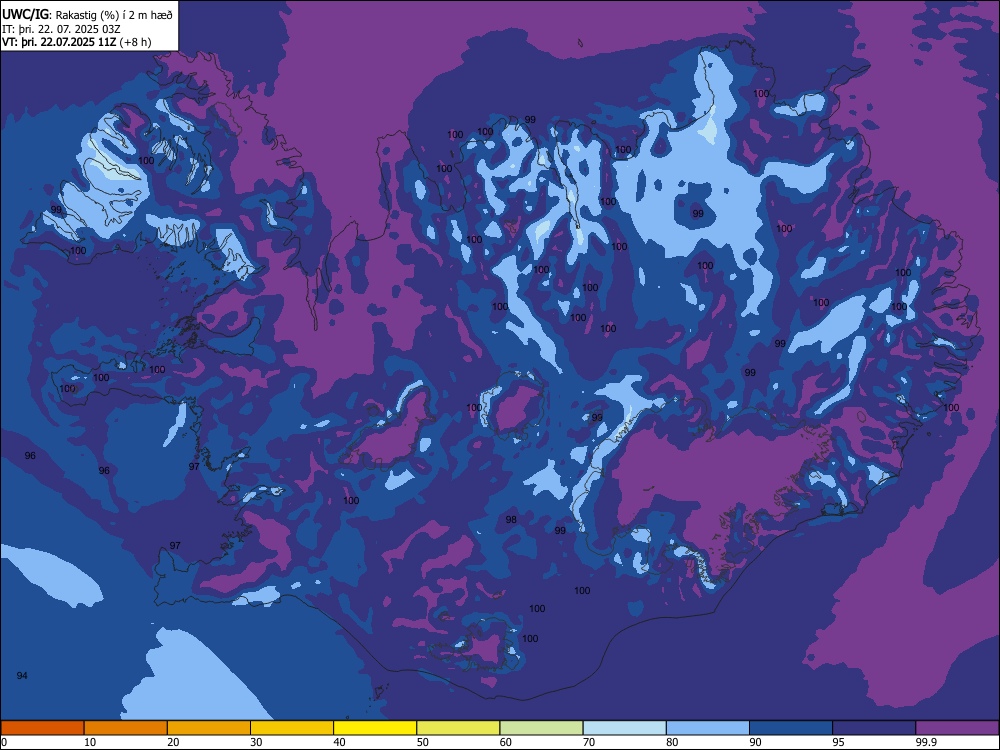Click the legend label '70'

coord(589,742)
